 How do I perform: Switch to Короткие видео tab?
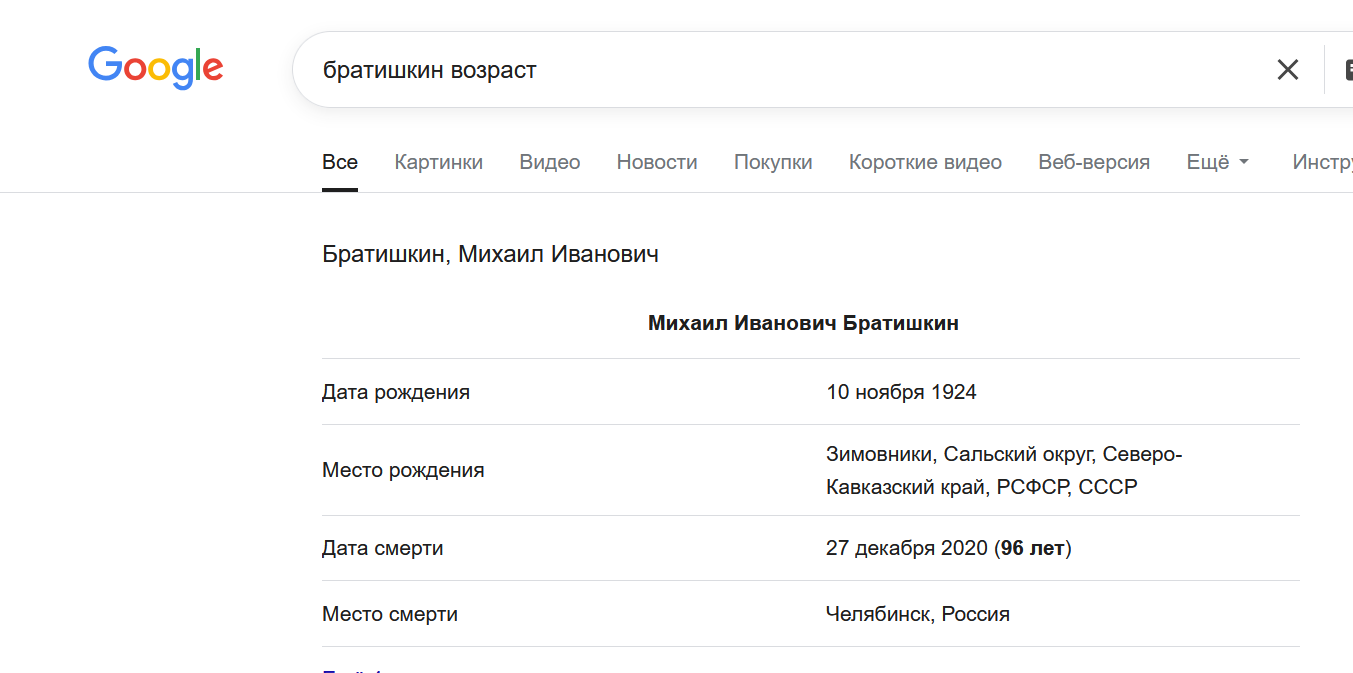click(x=925, y=162)
